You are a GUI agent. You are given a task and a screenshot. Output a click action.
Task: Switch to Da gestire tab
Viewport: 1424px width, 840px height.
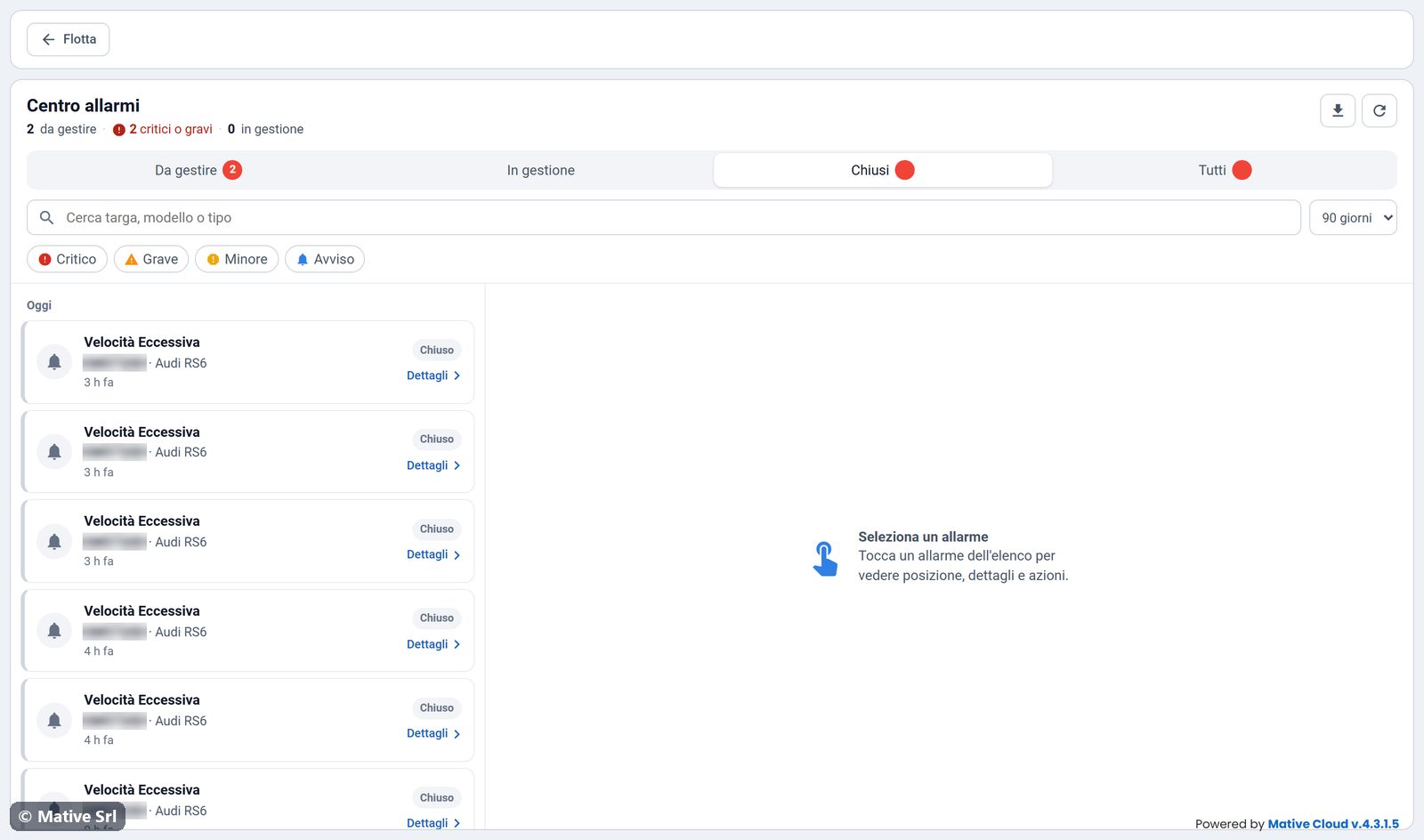pyautogui.click(x=198, y=170)
